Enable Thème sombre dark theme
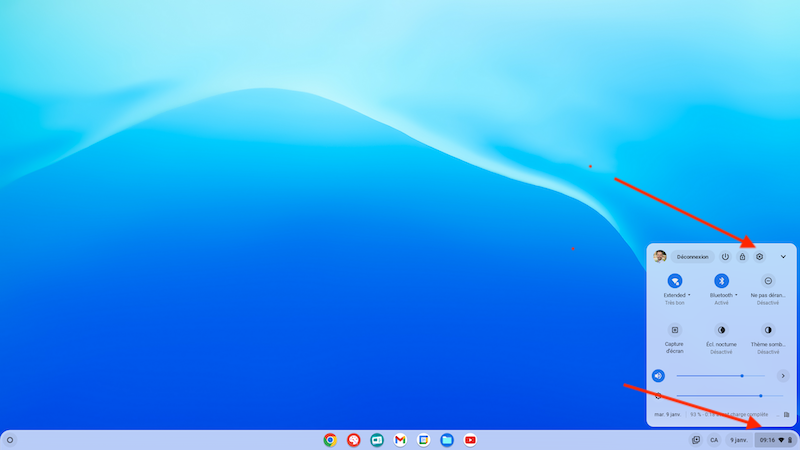The height and width of the screenshot is (450, 800). coord(768,330)
